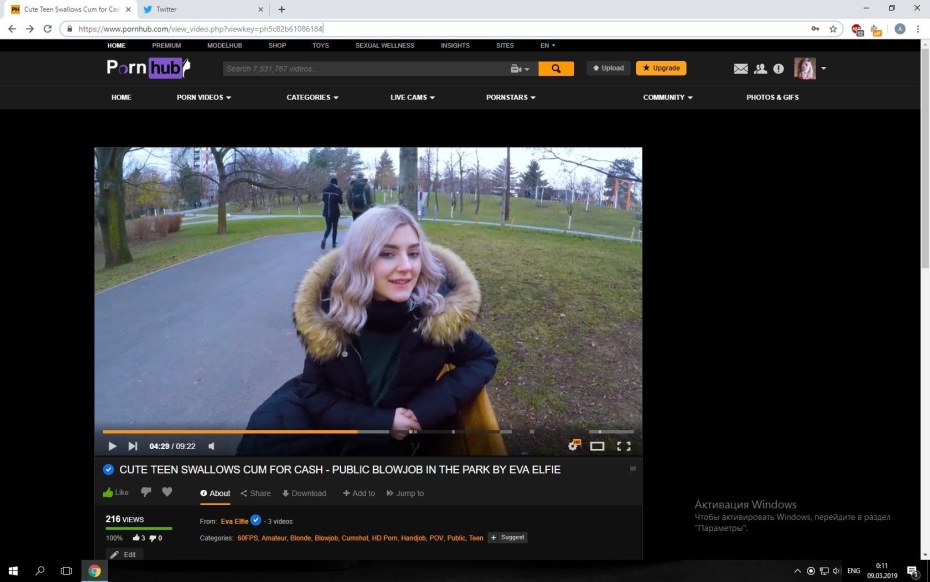Open notifications via the exclamation icon

point(779,68)
